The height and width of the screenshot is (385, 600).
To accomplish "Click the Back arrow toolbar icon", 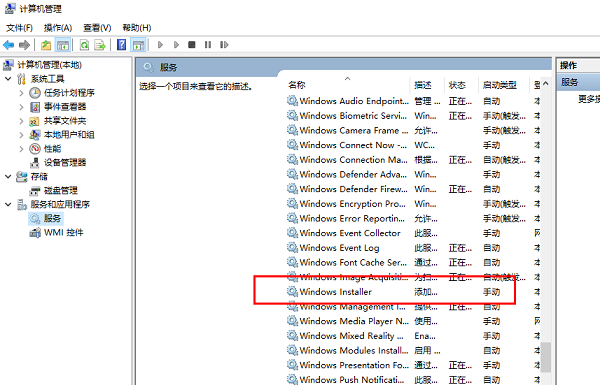I will [x=8, y=45].
